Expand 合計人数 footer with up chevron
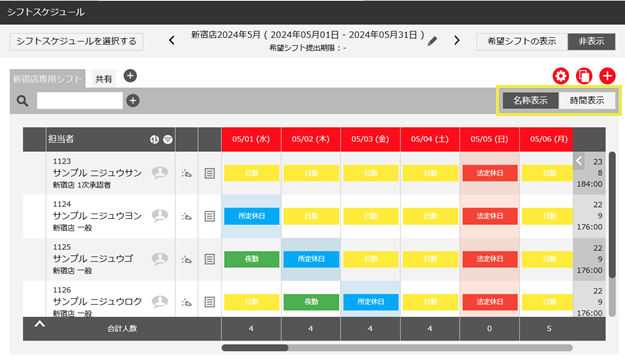625x360 pixels. click(x=39, y=325)
